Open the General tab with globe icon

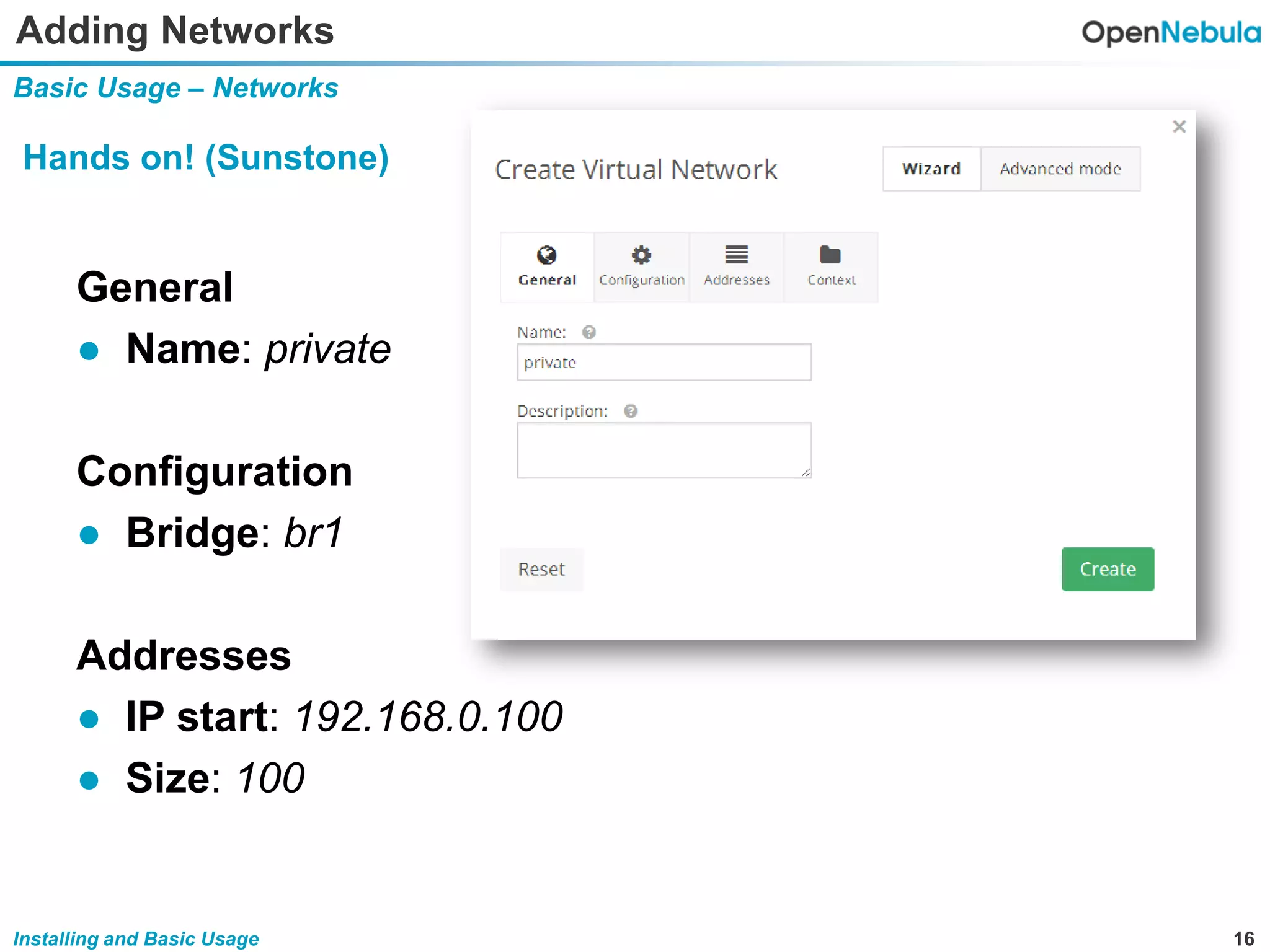point(547,267)
